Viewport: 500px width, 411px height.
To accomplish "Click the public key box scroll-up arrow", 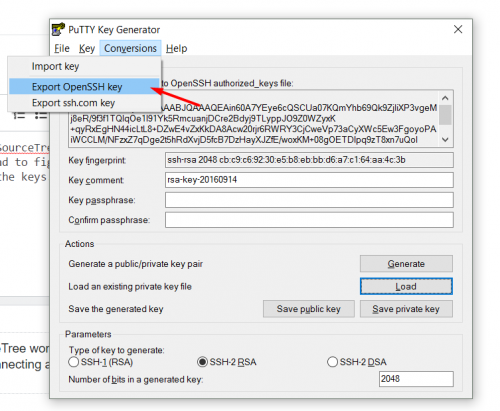I will click(x=445, y=98).
